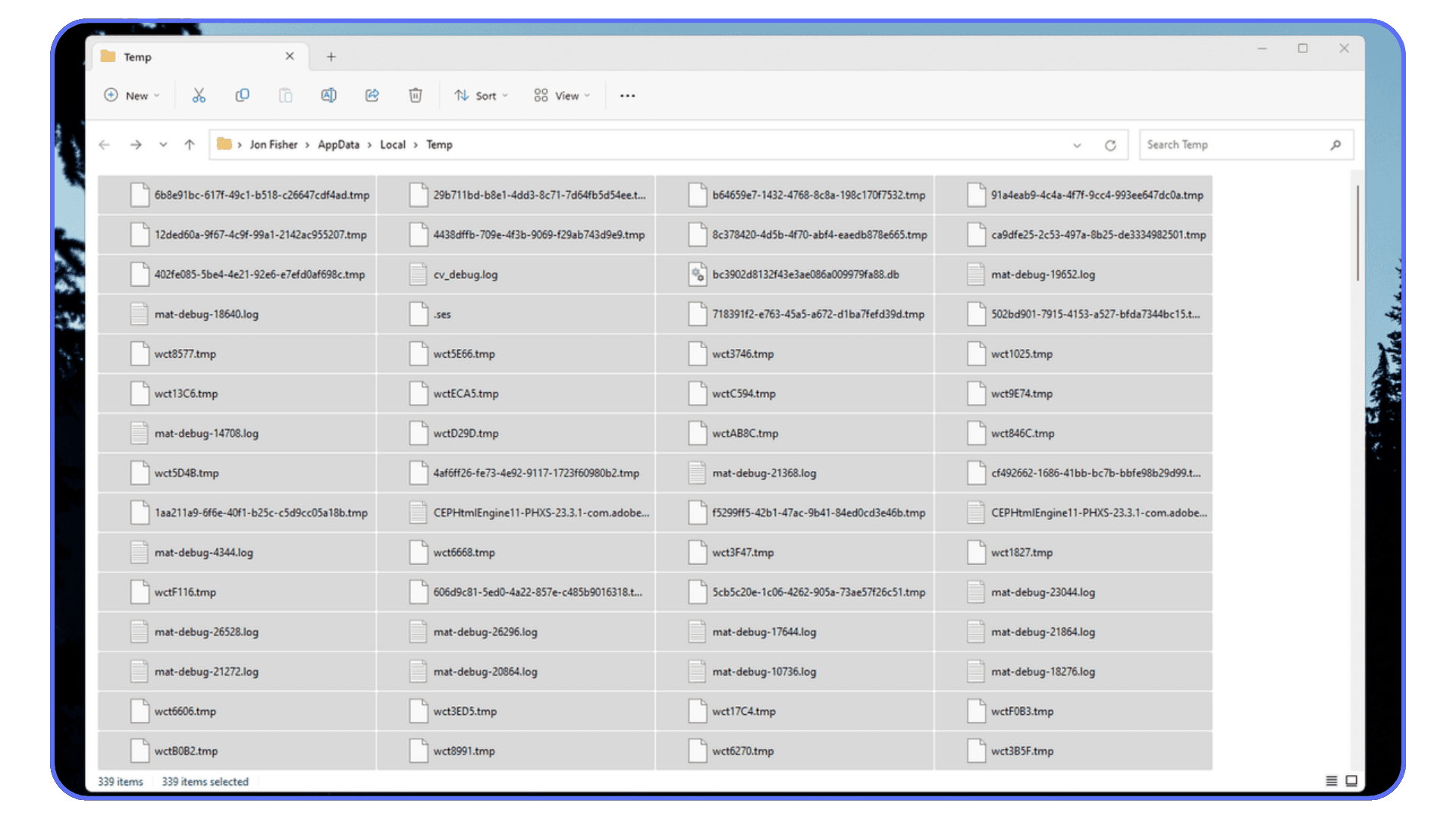Navigate to AppData via the breadcrumb
This screenshot has height=819, width=1456.
point(338,144)
